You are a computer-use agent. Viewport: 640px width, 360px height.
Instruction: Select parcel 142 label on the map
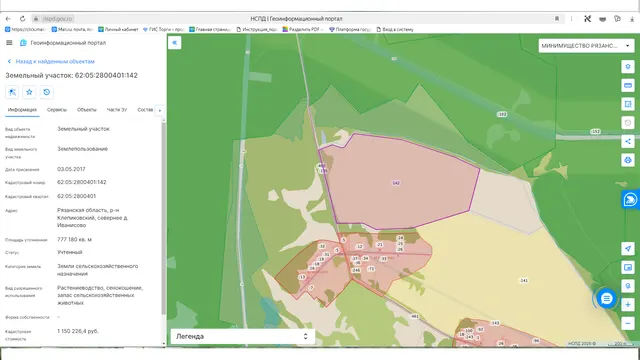coord(396,183)
